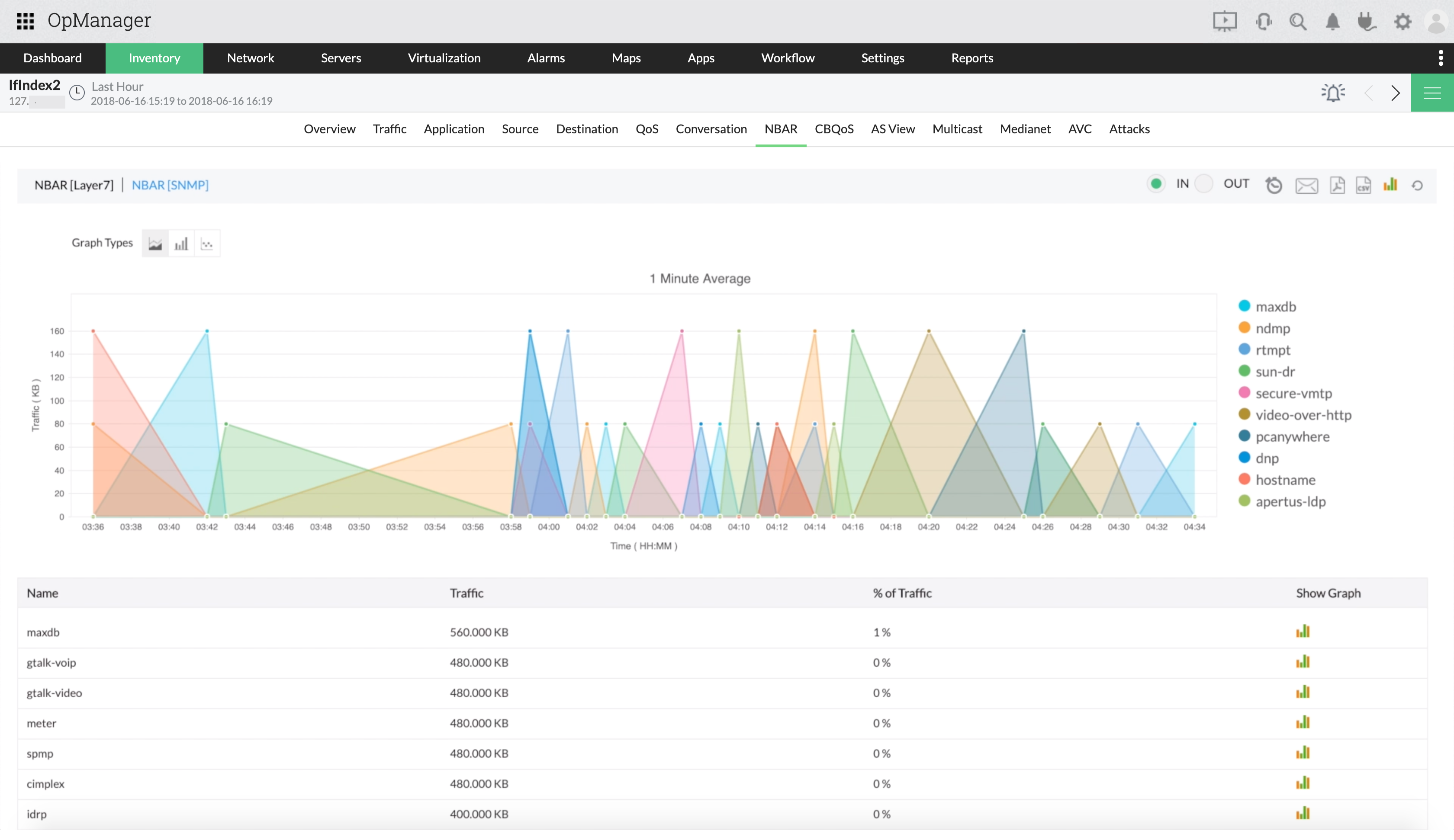The height and width of the screenshot is (840, 1454).
Task: Open Last Hour time period selector
Action: [x=117, y=87]
